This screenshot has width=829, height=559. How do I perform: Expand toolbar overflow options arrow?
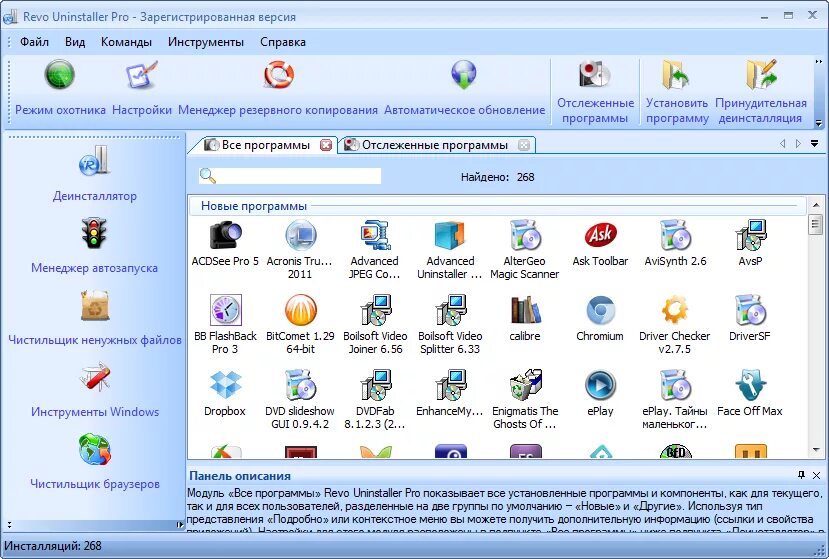(x=819, y=124)
